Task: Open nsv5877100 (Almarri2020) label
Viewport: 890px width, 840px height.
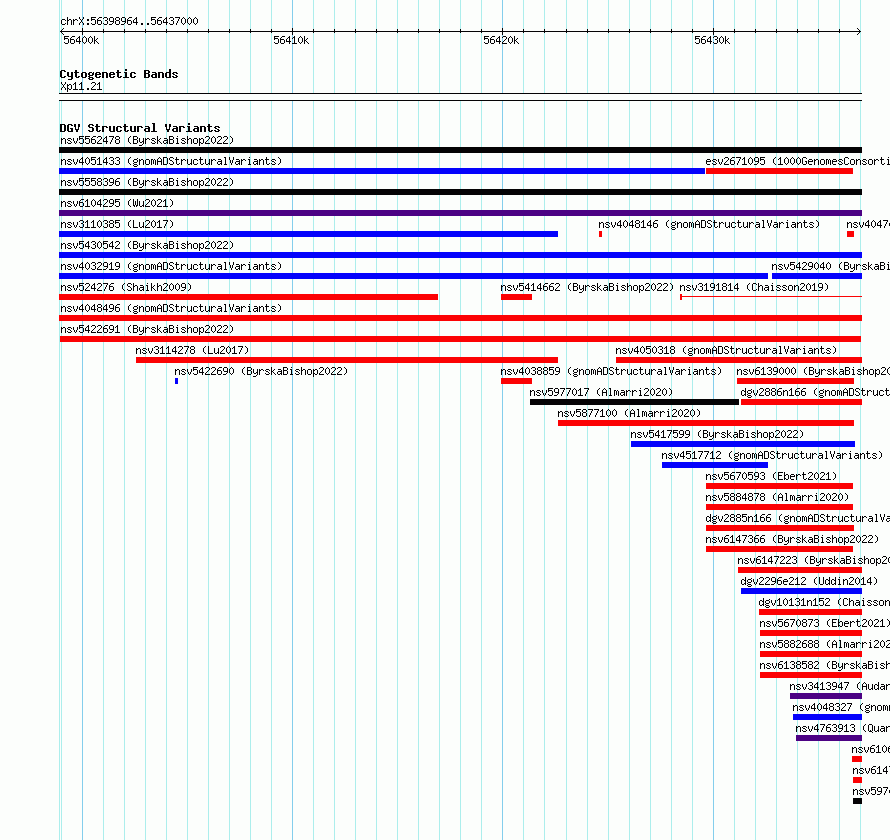Action: click(x=629, y=413)
